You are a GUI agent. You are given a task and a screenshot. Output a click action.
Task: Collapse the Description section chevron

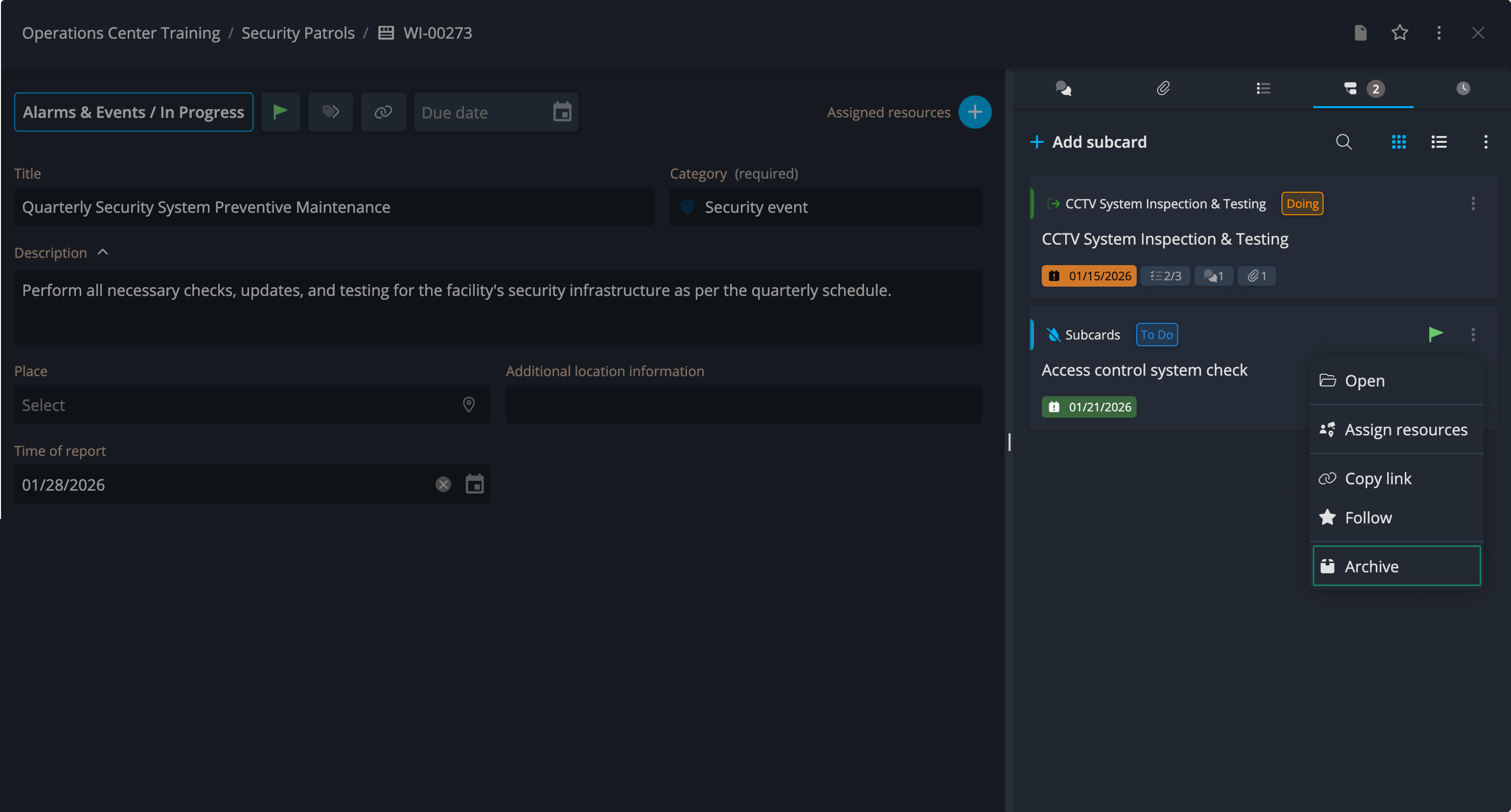click(x=103, y=252)
